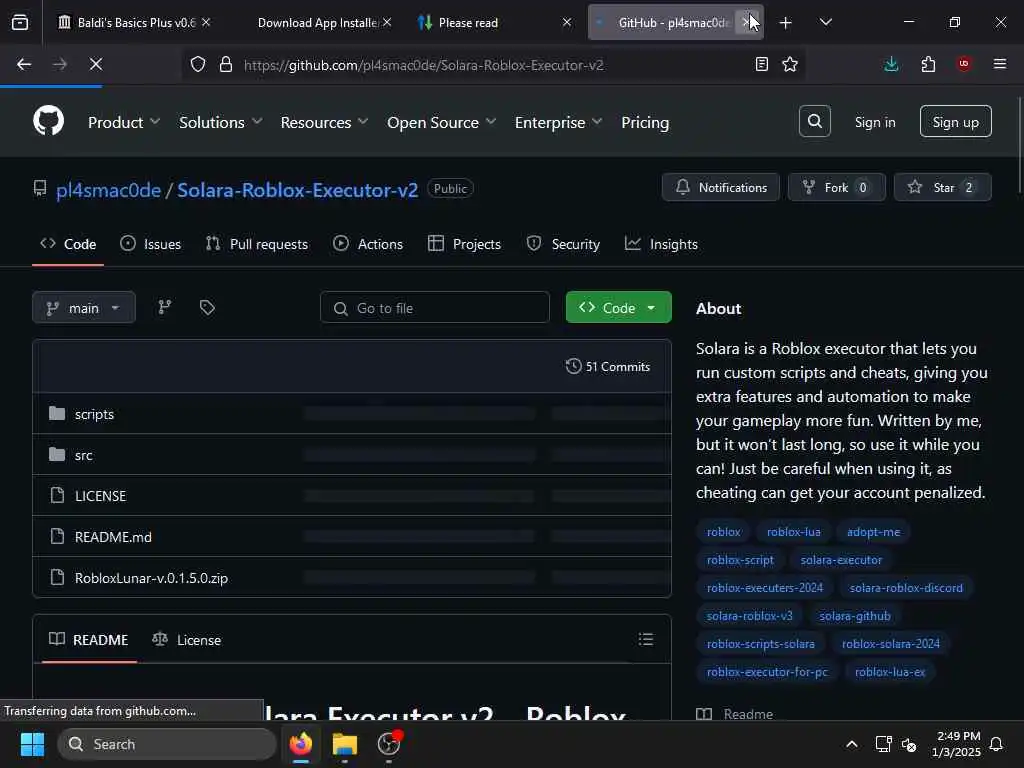Switch to Issues tab
Screen dimensions: 1024x768
pyautogui.click(x=151, y=244)
